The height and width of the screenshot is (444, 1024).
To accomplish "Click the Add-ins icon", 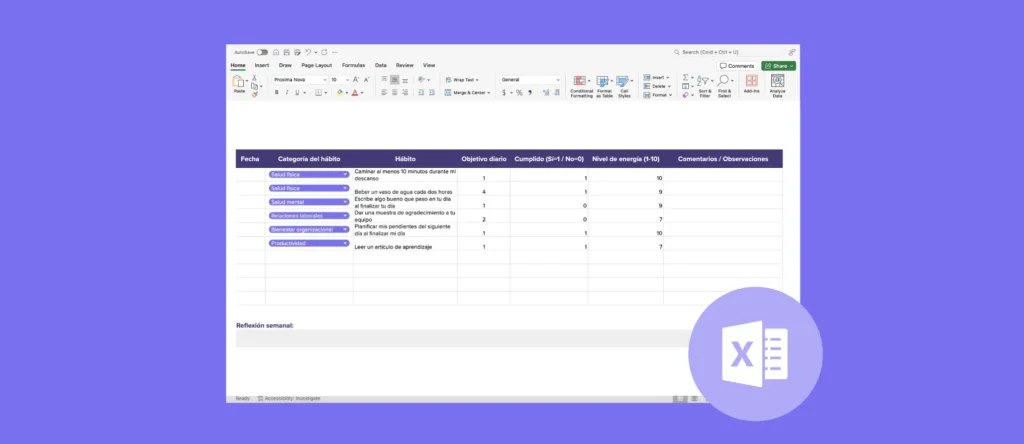I will pyautogui.click(x=751, y=82).
